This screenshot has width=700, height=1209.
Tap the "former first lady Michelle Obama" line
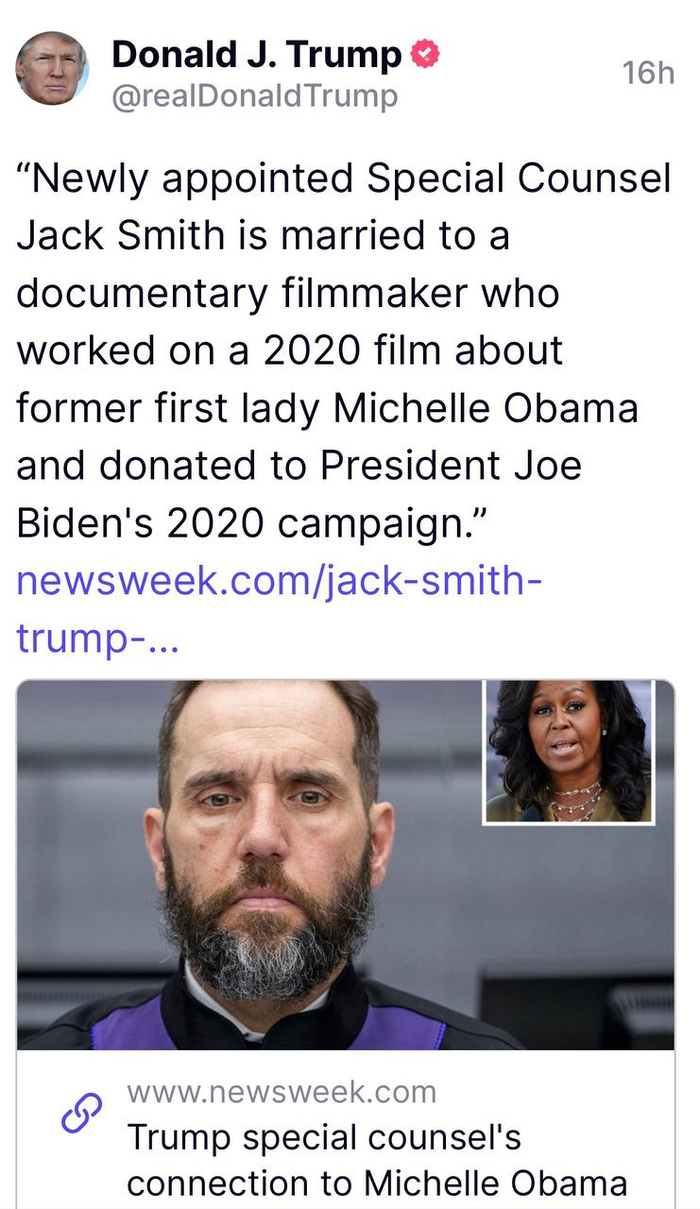(327, 408)
